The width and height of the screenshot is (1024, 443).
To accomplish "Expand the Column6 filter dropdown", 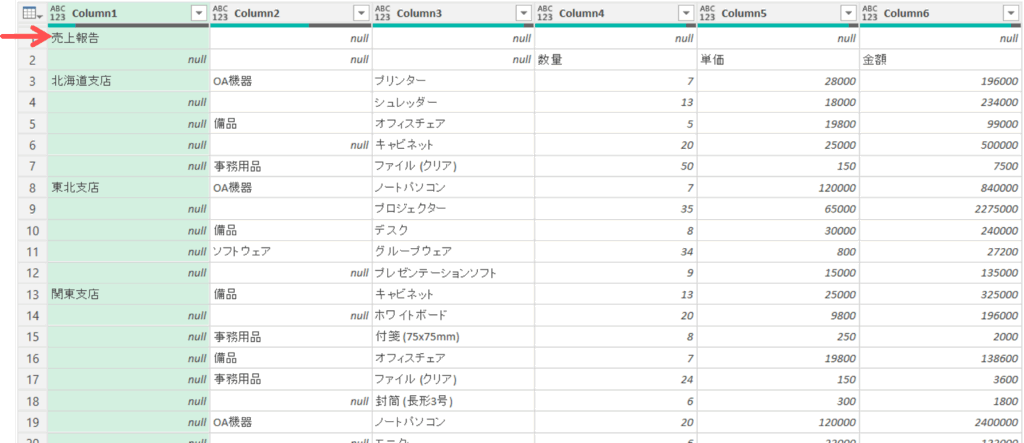I will [1009, 13].
